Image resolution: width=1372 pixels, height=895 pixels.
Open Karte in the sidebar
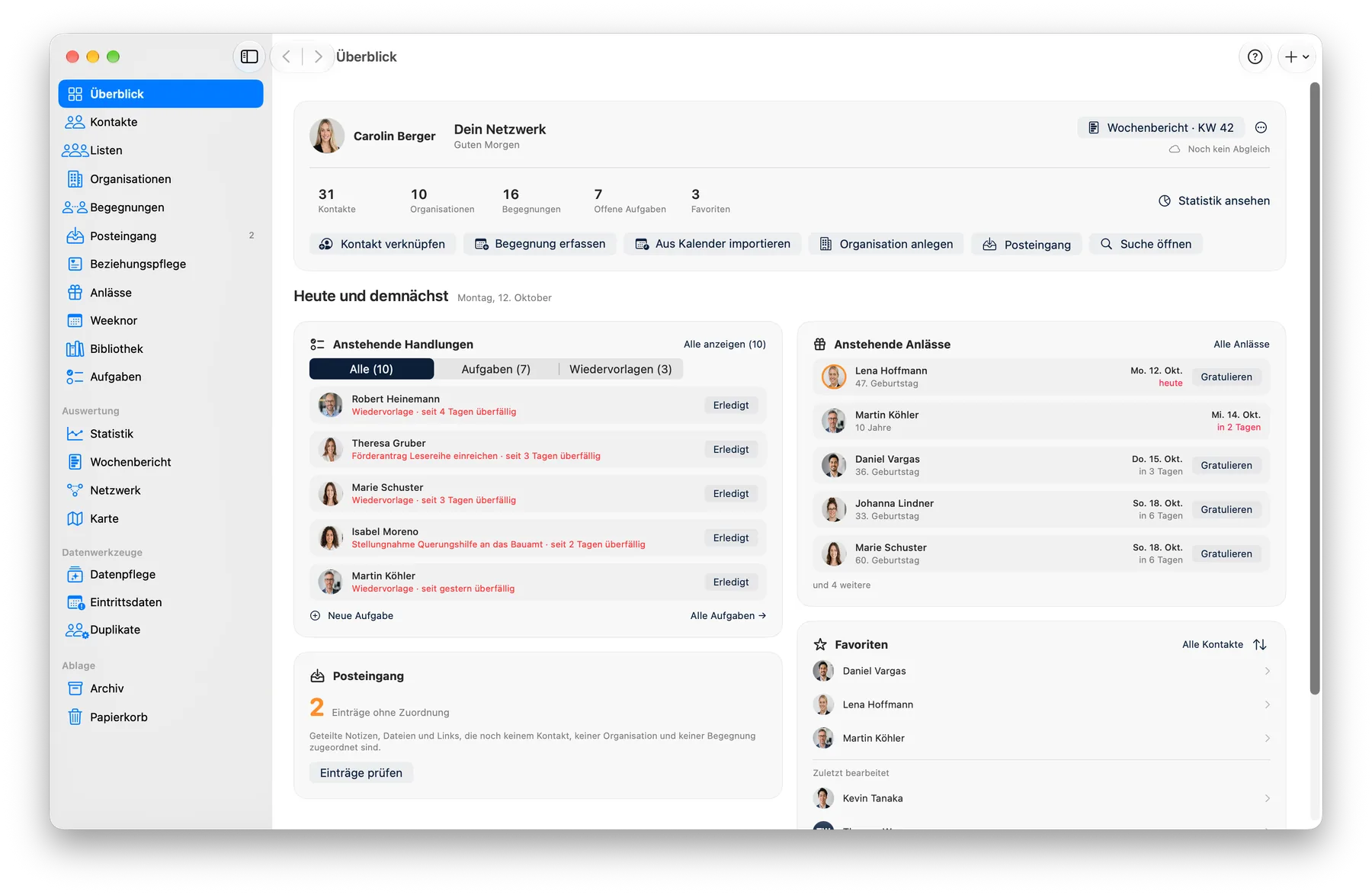pyautogui.click(x=161, y=518)
